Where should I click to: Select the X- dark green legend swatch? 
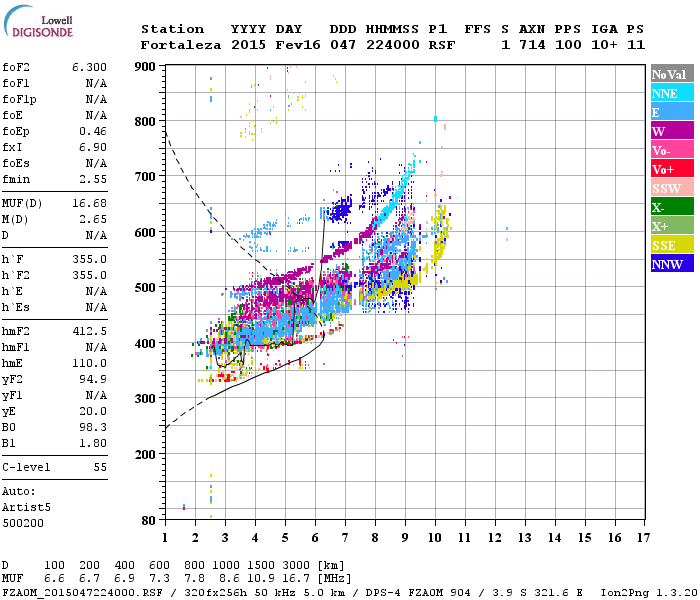coord(672,207)
